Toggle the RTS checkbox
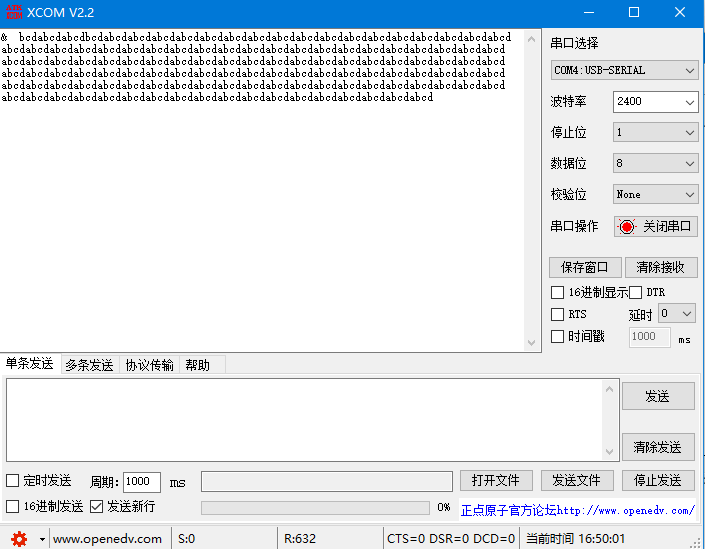This screenshot has height=549, width=705. (x=558, y=314)
